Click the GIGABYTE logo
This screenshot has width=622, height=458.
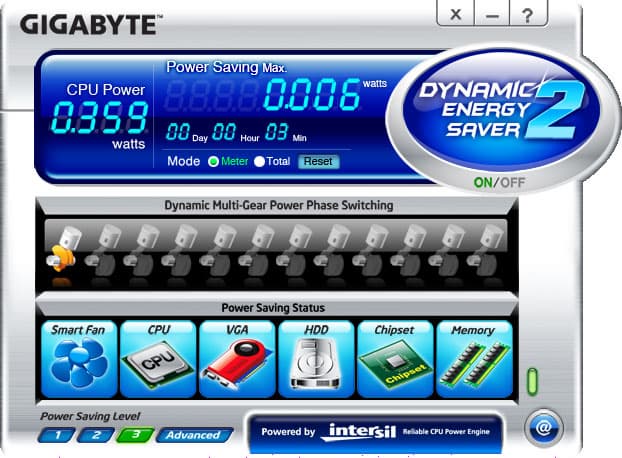coord(91,25)
